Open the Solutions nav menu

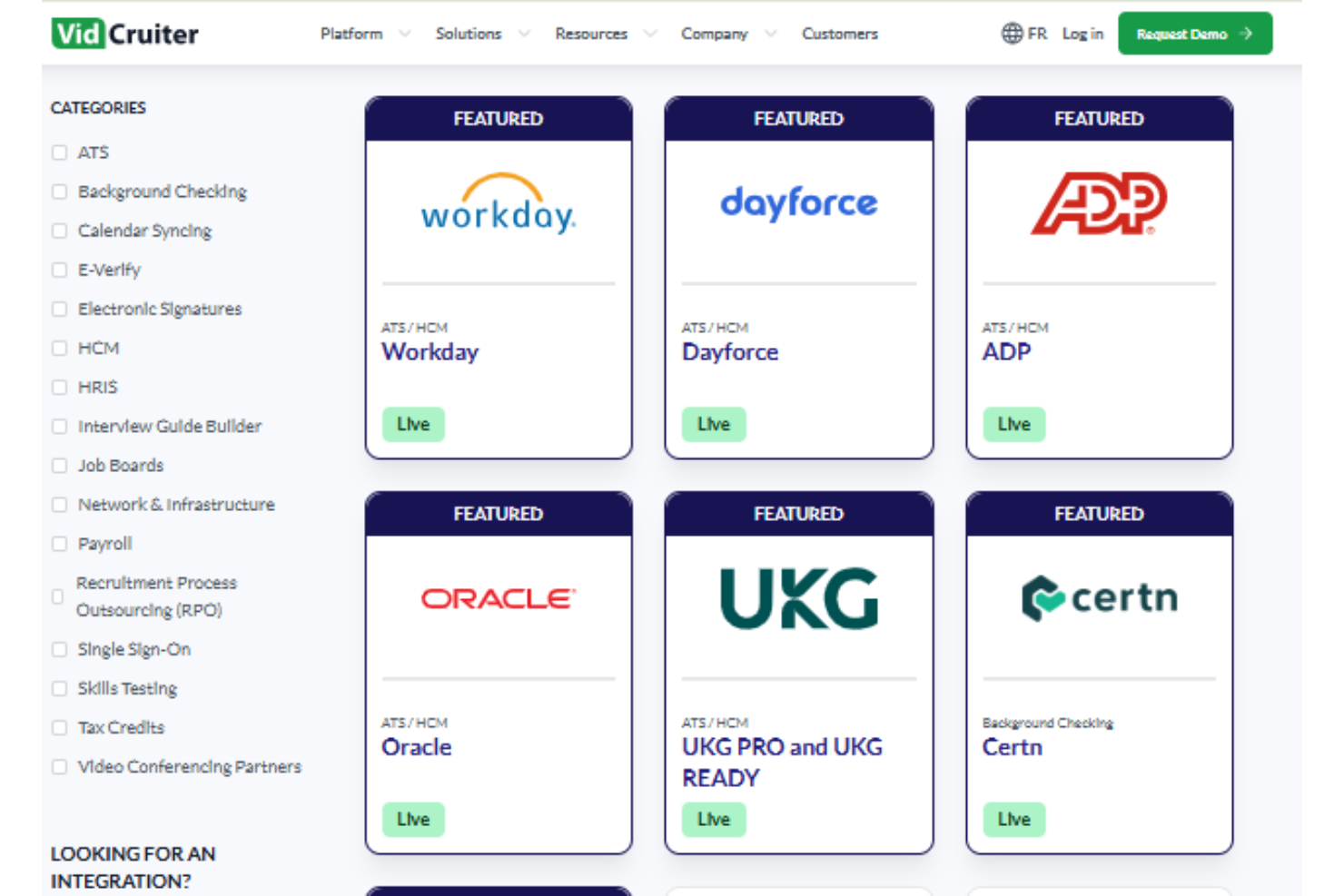[469, 34]
